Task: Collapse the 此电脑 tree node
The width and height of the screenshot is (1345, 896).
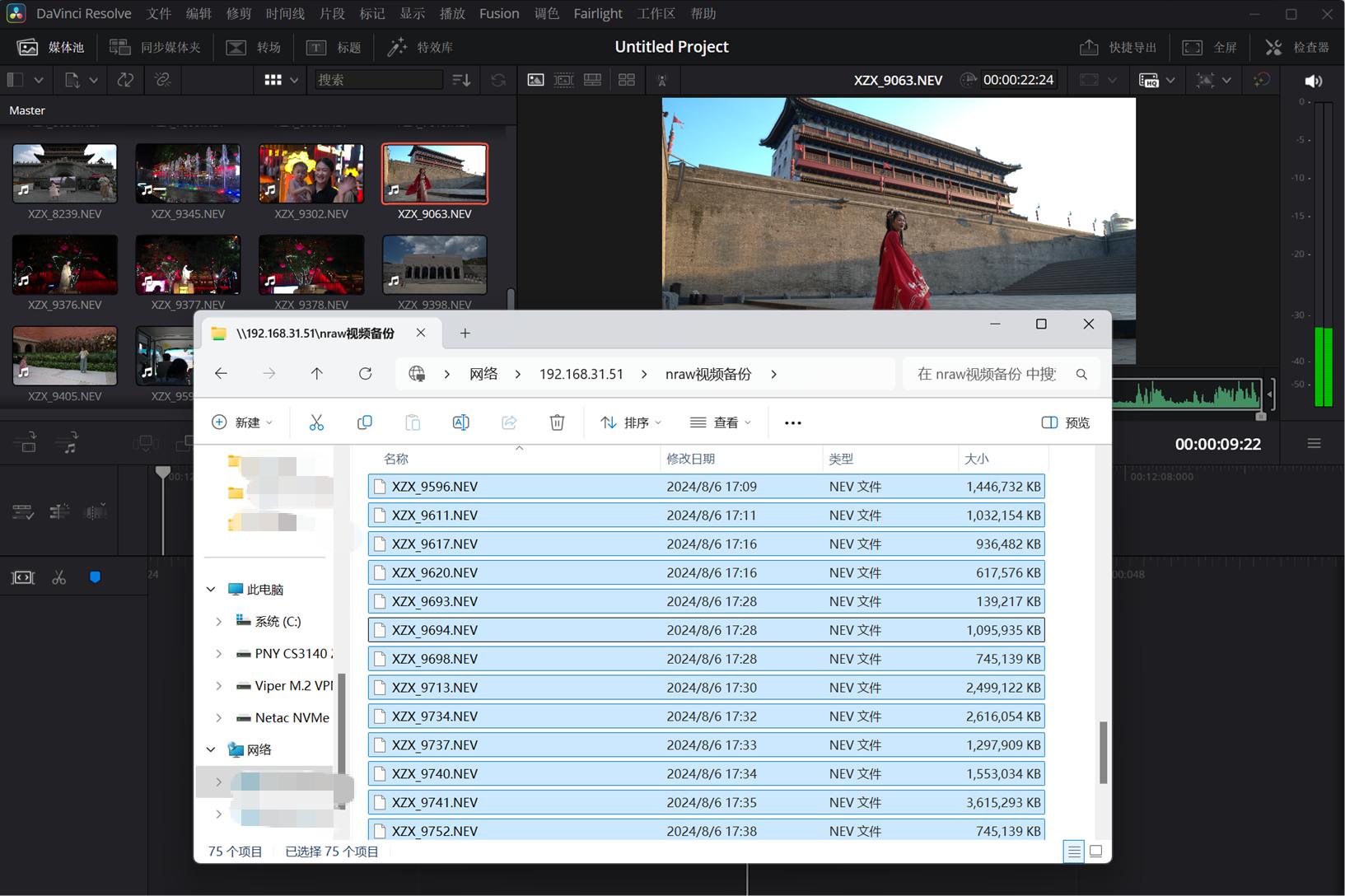Action: [x=211, y=590]
